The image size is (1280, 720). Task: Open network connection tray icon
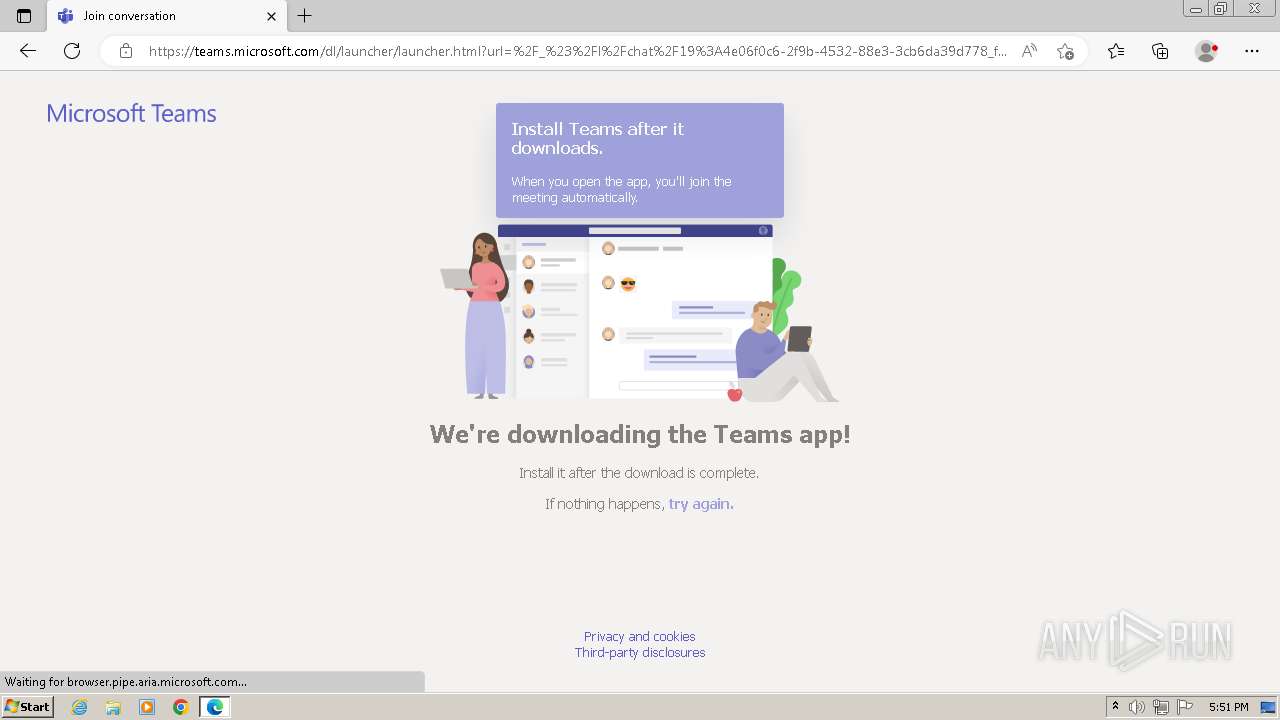(x=1161, y=707)
